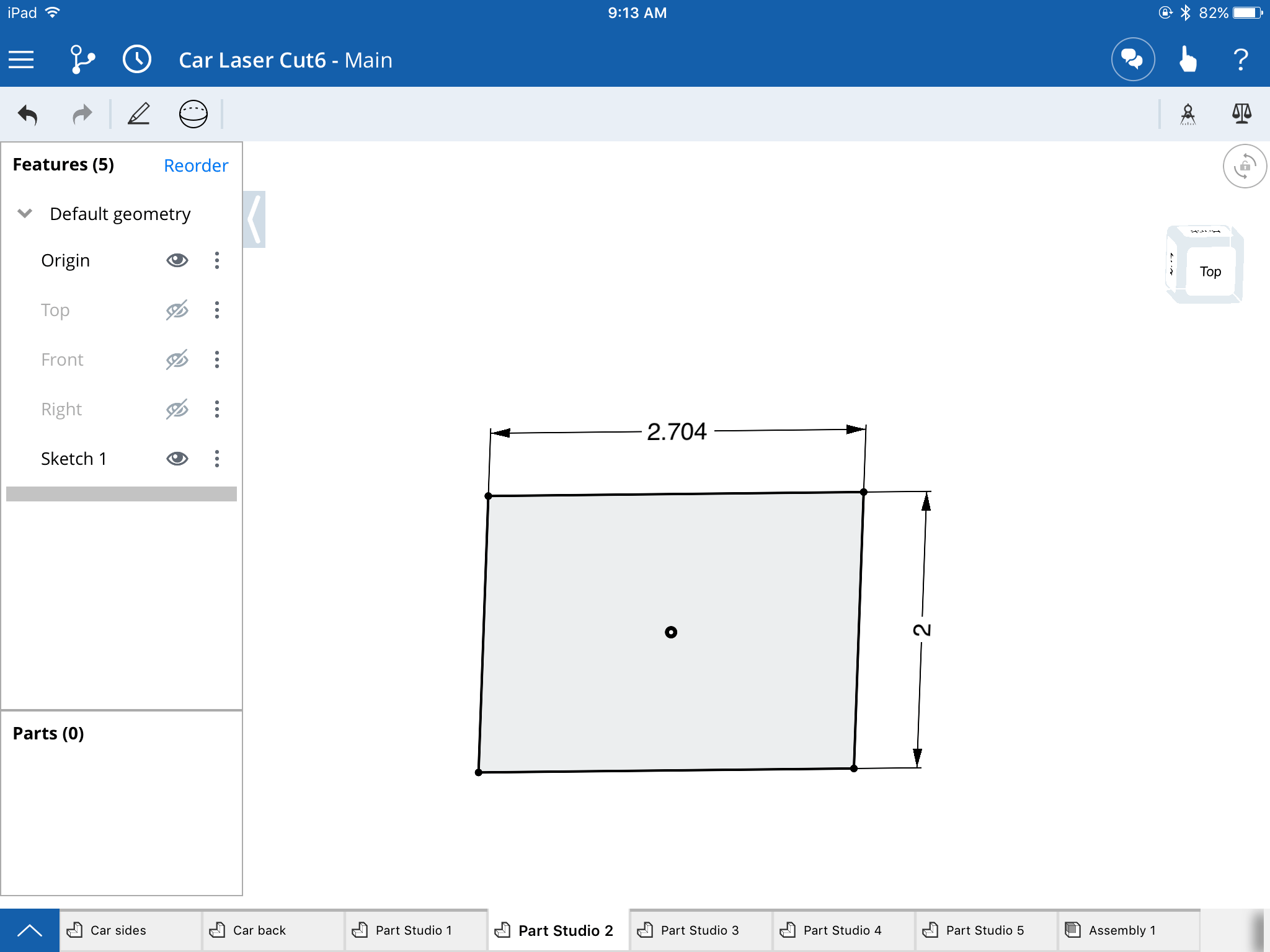Open document history clock icon
Image resolution: width=1270 pixels, height=952 pixels.
pyautogui.click(x=136, y=59)
